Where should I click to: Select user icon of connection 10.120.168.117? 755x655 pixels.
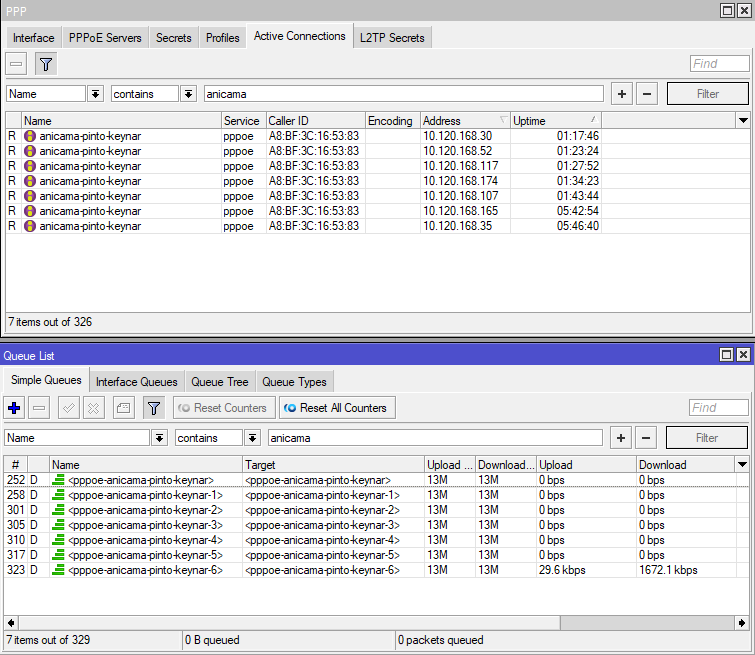click(x=30, y=166)
